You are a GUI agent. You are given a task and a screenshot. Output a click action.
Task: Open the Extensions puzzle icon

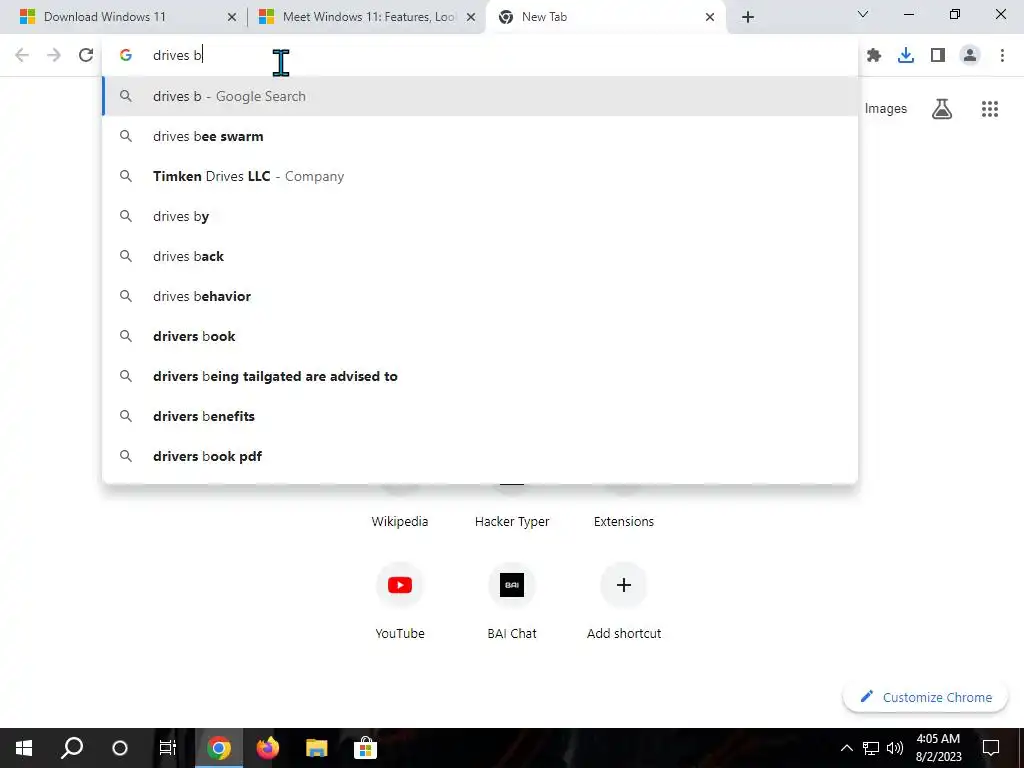(x=874, y=56)
